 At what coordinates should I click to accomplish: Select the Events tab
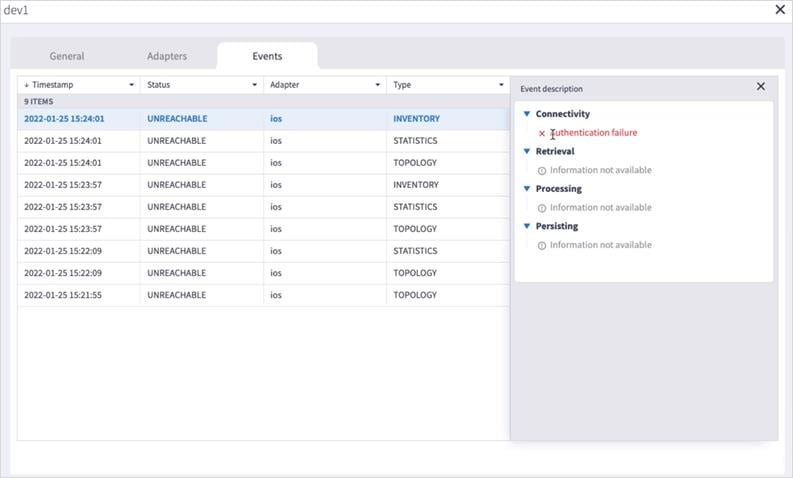point(267,56)
